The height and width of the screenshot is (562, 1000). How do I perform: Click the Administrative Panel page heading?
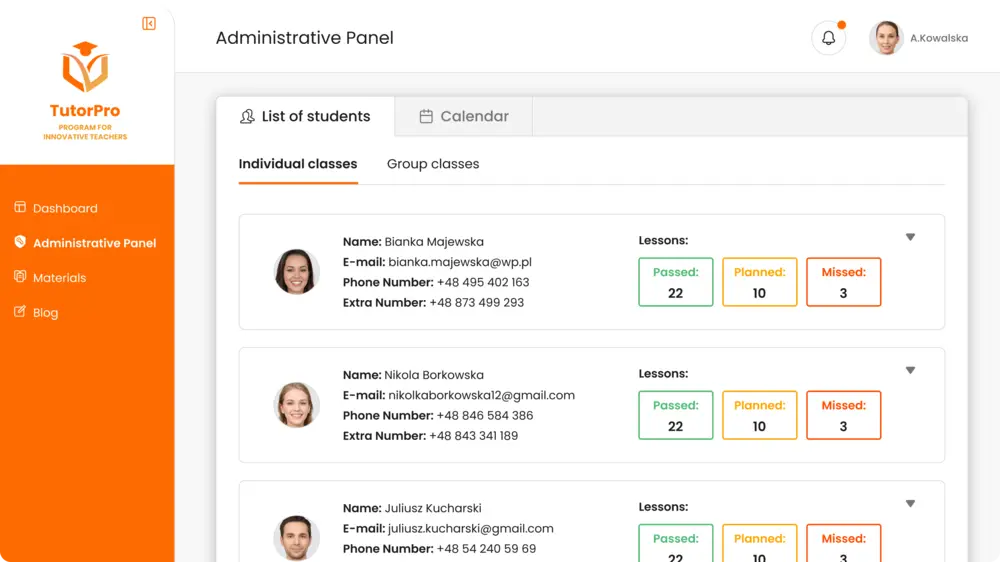pyautogui.click(x=304, y=38)
